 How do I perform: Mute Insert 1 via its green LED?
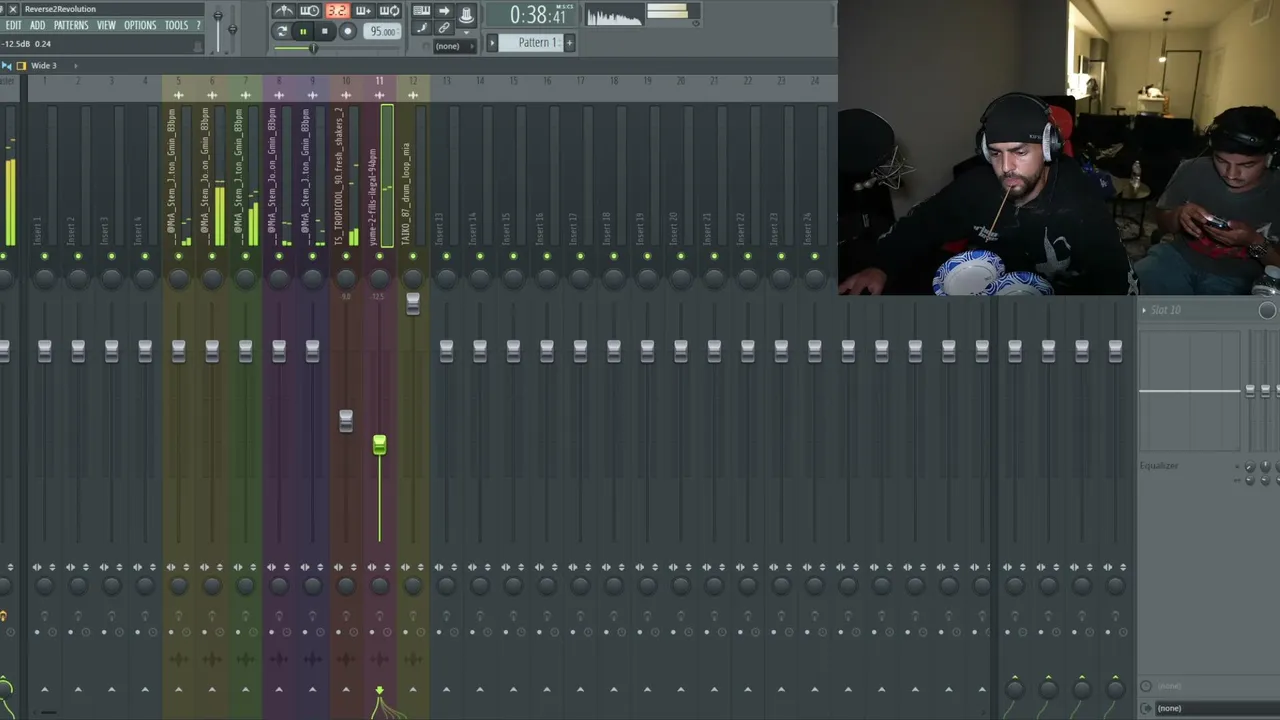(x=44, y=257)
